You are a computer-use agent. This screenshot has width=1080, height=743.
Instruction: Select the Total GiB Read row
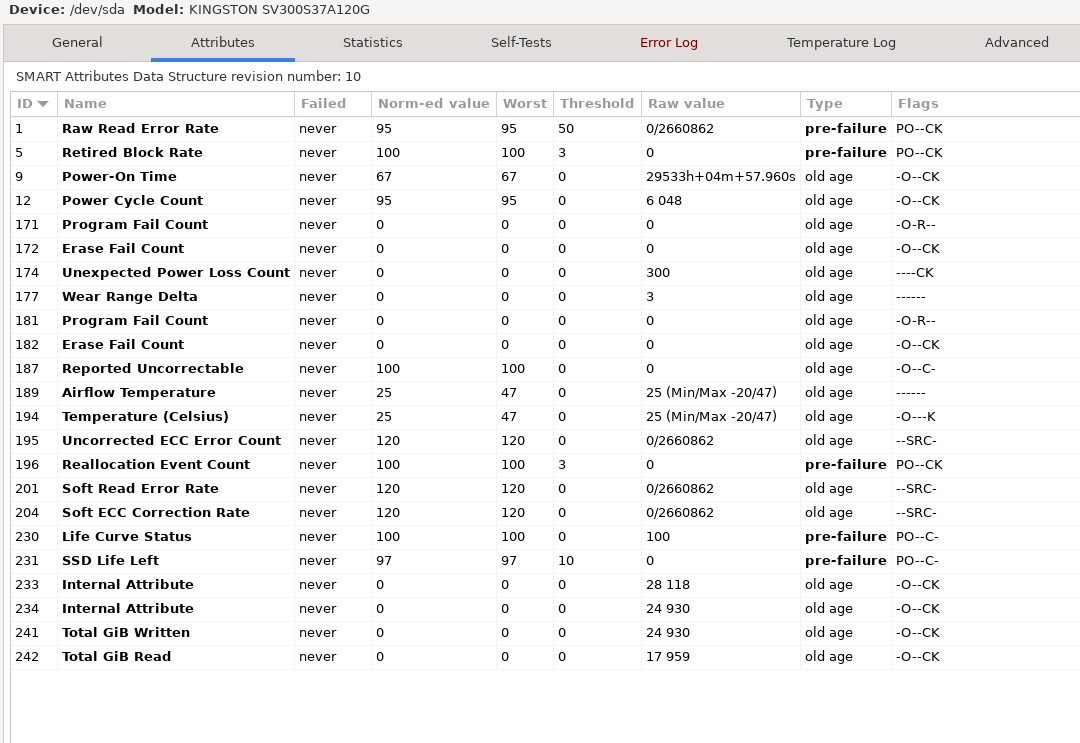[x=546, y=657]
